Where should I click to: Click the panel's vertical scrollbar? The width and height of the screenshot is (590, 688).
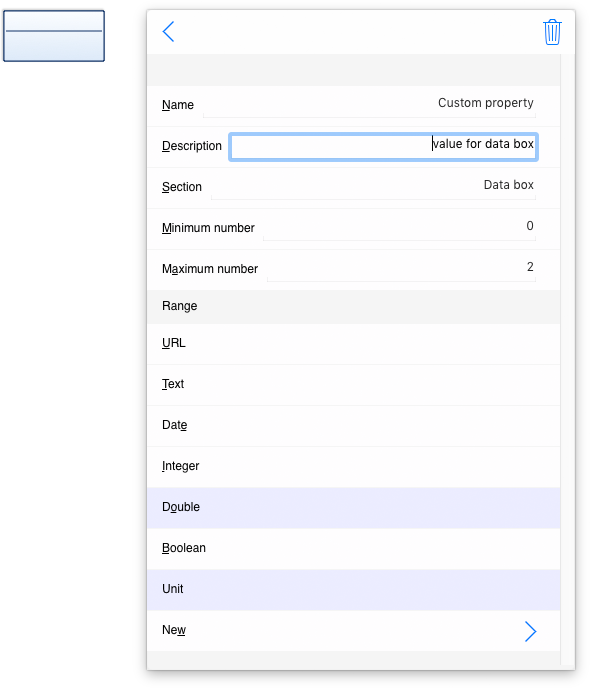click(x=568, y=360)
